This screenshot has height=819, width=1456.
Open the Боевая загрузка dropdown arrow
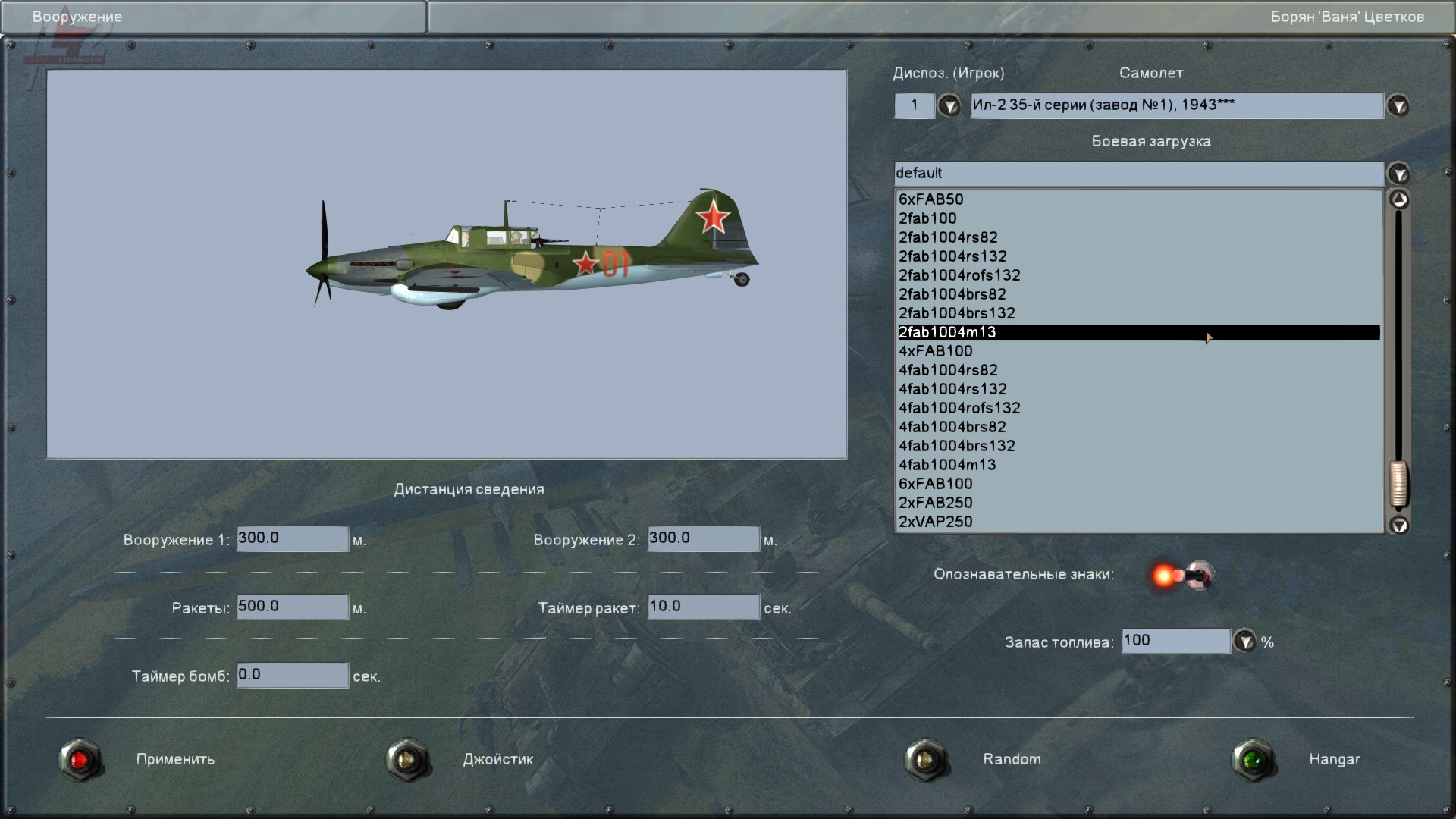coord(1398,174)
